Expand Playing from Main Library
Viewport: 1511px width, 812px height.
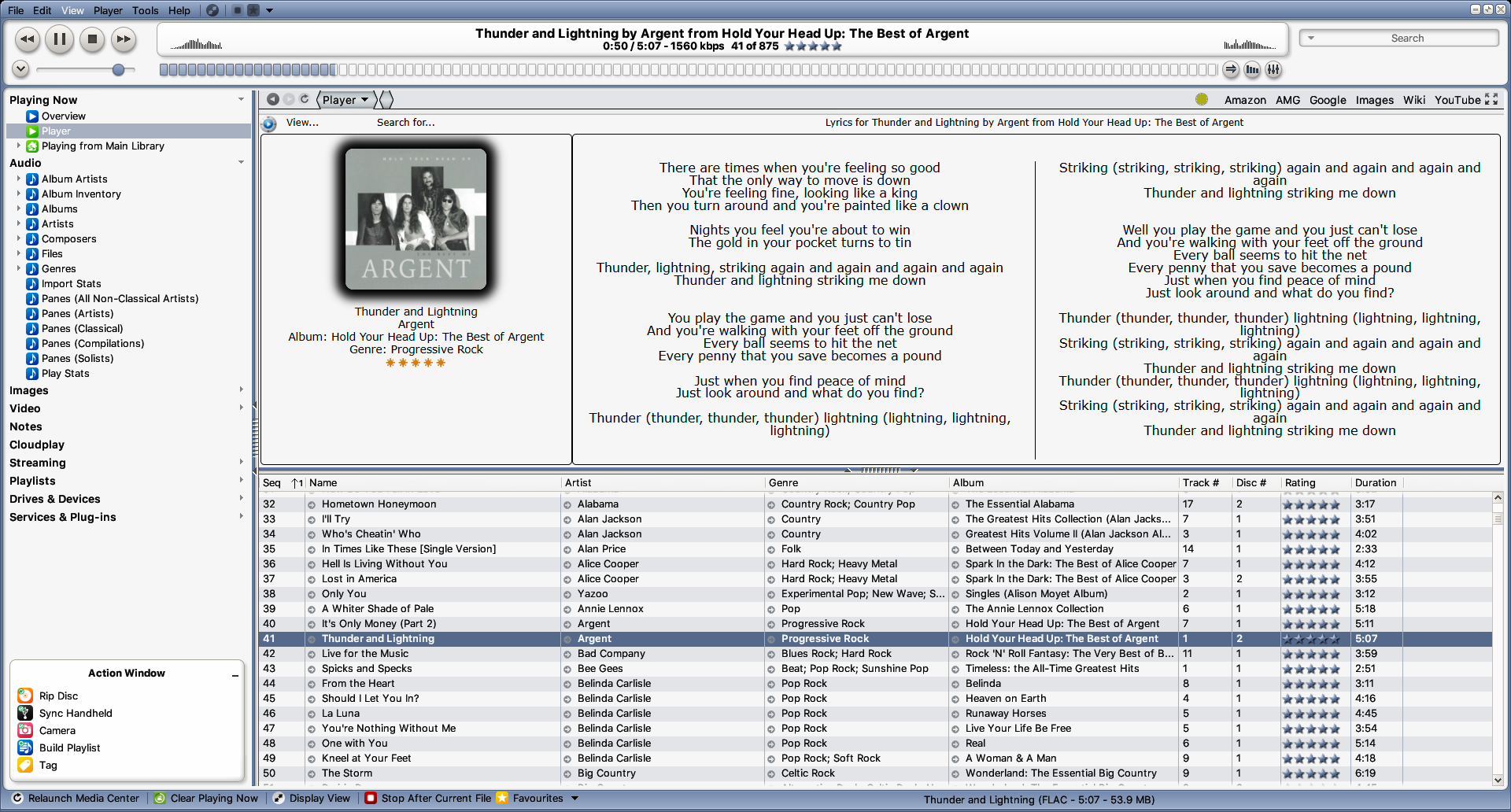[19, 146]
